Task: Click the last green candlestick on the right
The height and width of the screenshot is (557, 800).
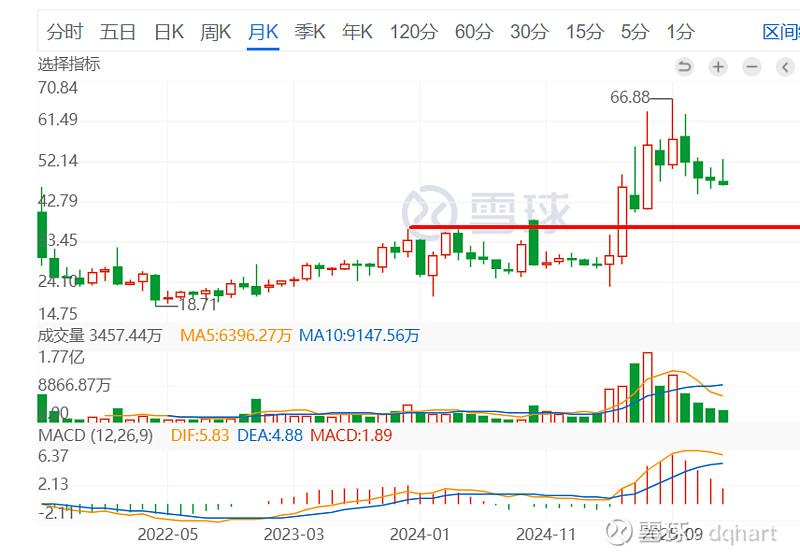Action: pos(723,182)
